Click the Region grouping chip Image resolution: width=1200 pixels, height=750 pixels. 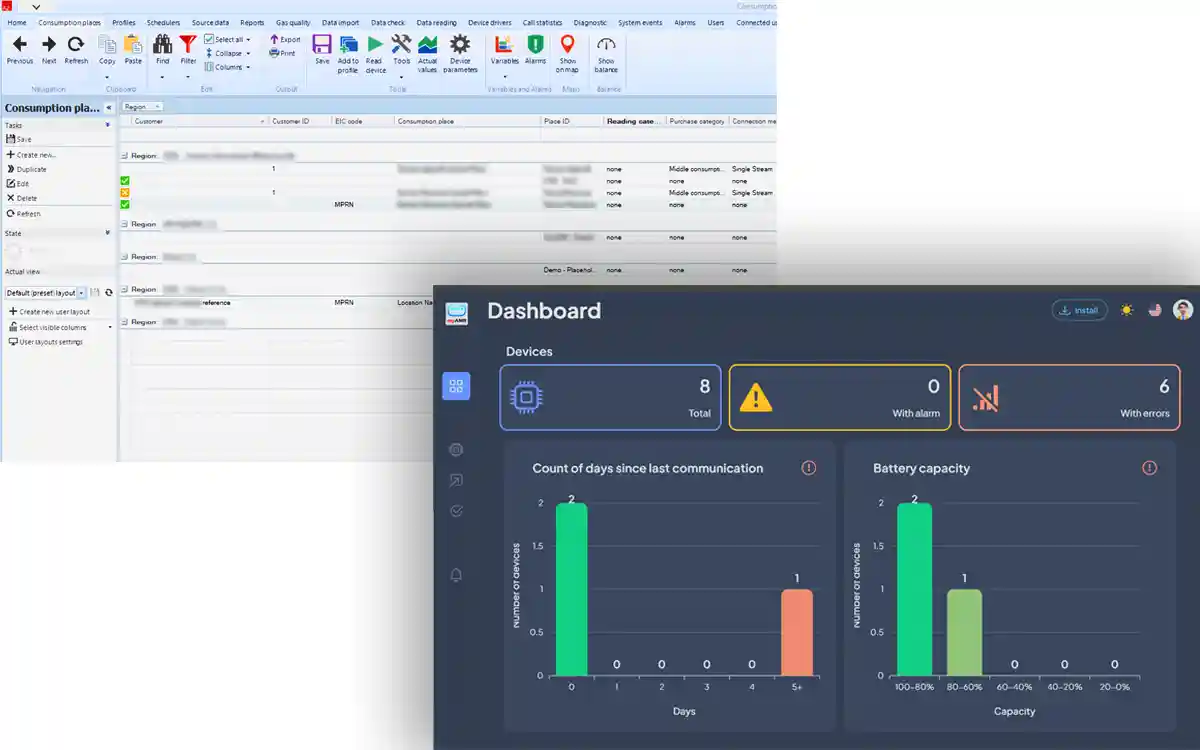[x=143, y=106]
